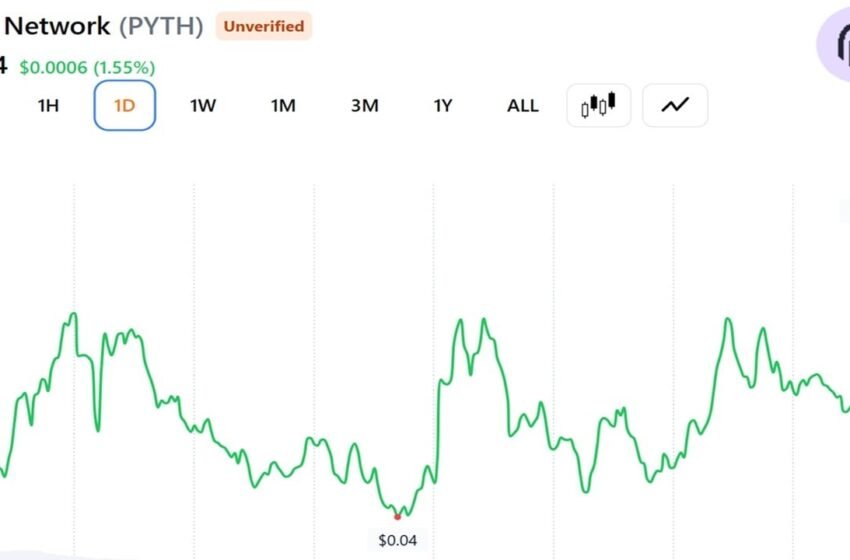This screenshot has height=560, width=850.
Task: Select the ALL time range
Action: coord(523,105)
